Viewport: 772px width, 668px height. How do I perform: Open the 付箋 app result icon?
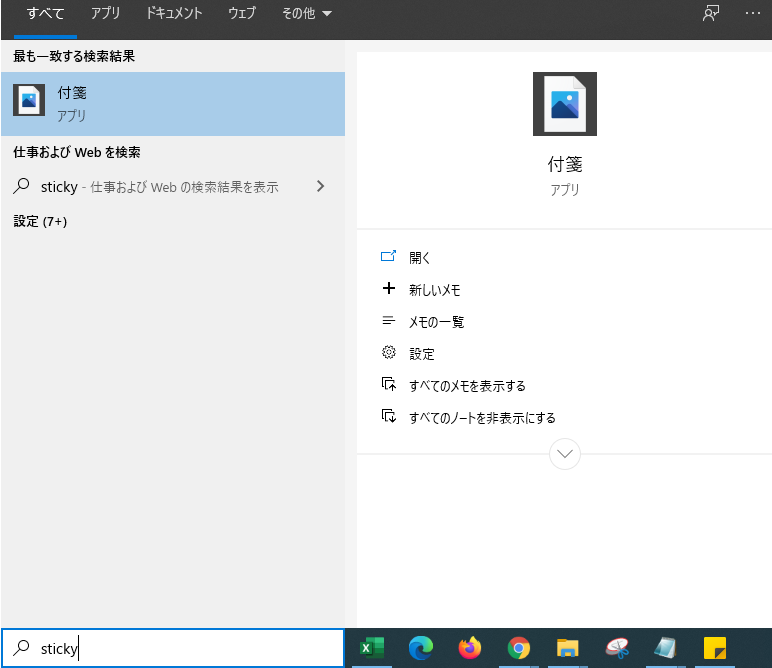click(29, 100)
